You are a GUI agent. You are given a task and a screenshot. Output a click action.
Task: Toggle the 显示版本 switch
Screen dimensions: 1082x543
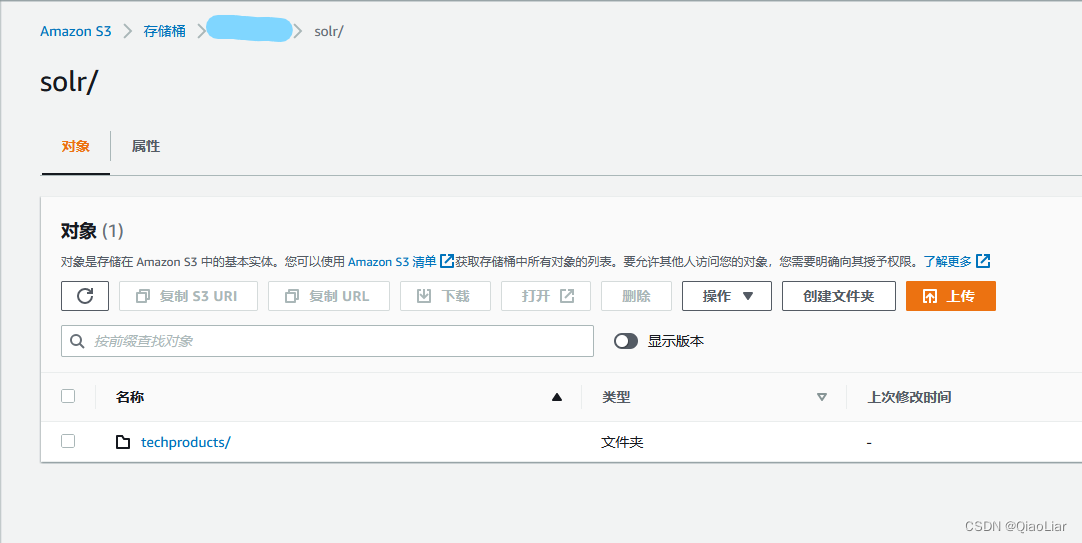(626, 341)
